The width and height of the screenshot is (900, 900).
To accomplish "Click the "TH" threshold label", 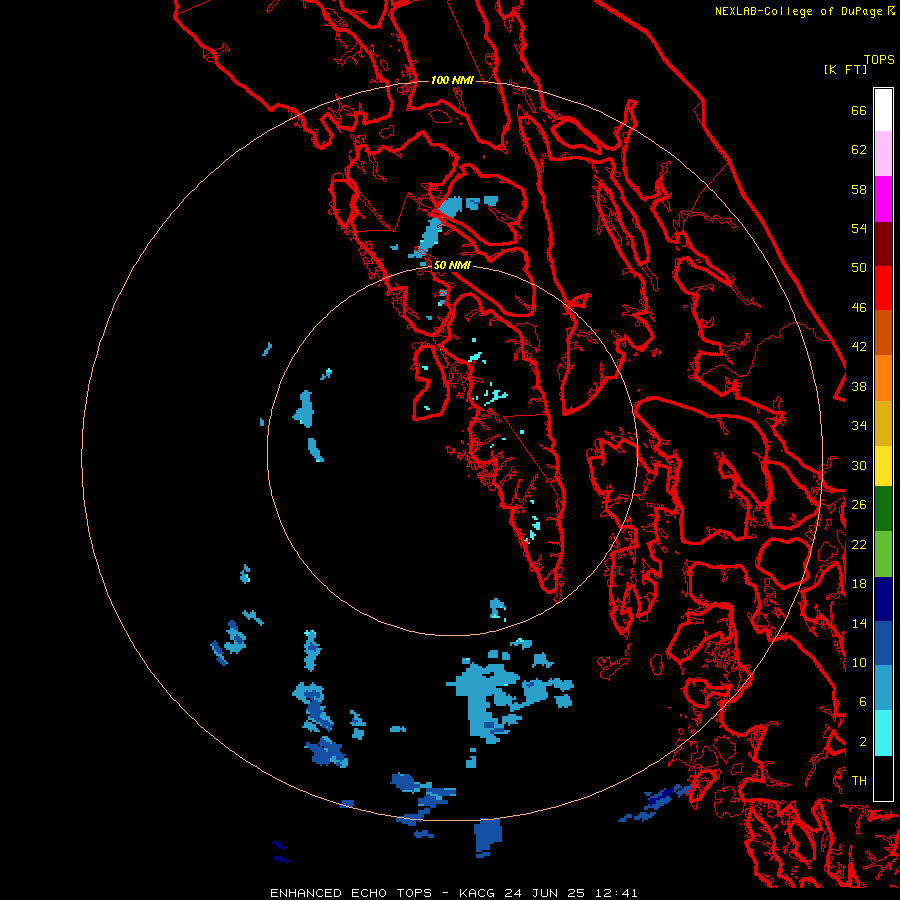I will click(859, 781).
